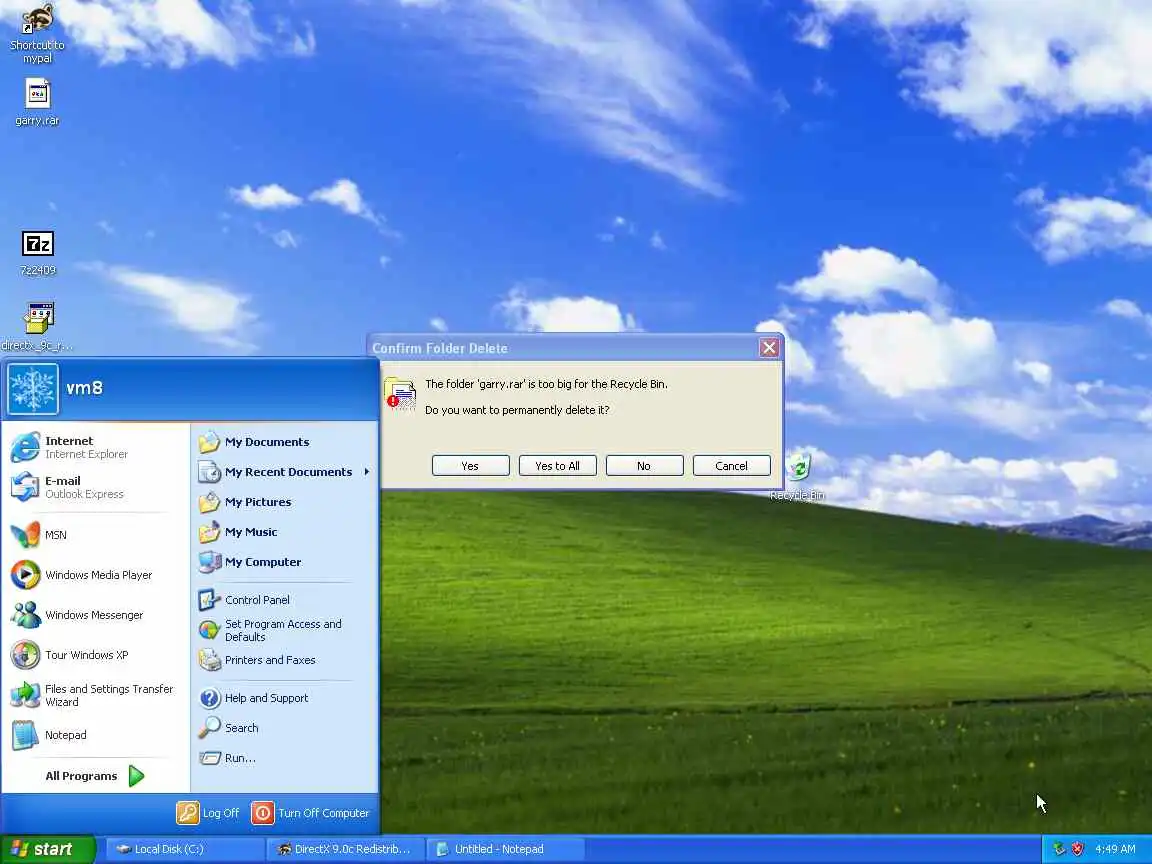This screenshot has height=864, width=1152.
Task: Open Outlook Express E-mail entry
Action: tap(96, 487)
